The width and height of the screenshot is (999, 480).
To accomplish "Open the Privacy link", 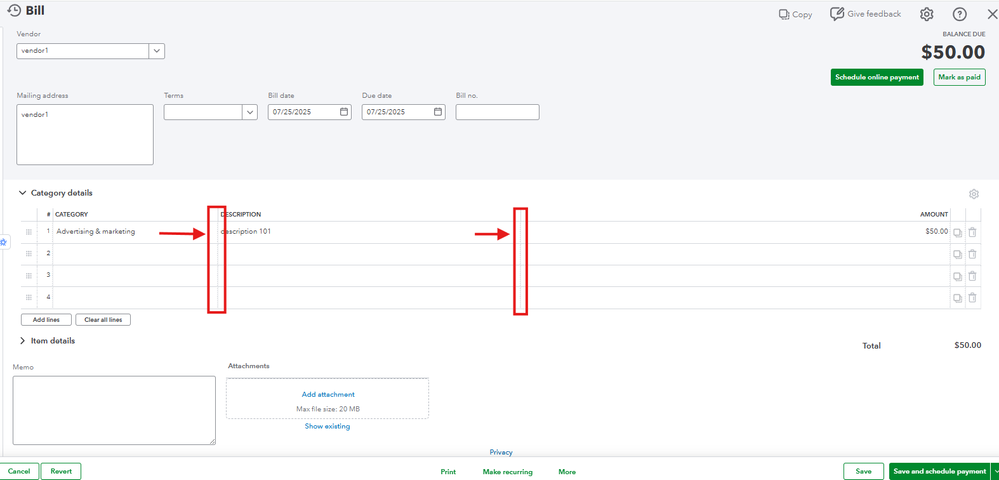I will tap(501, 452).
